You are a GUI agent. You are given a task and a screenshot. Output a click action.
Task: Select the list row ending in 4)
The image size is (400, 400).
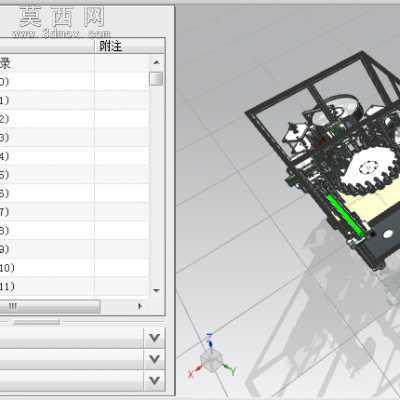[74, 156]
